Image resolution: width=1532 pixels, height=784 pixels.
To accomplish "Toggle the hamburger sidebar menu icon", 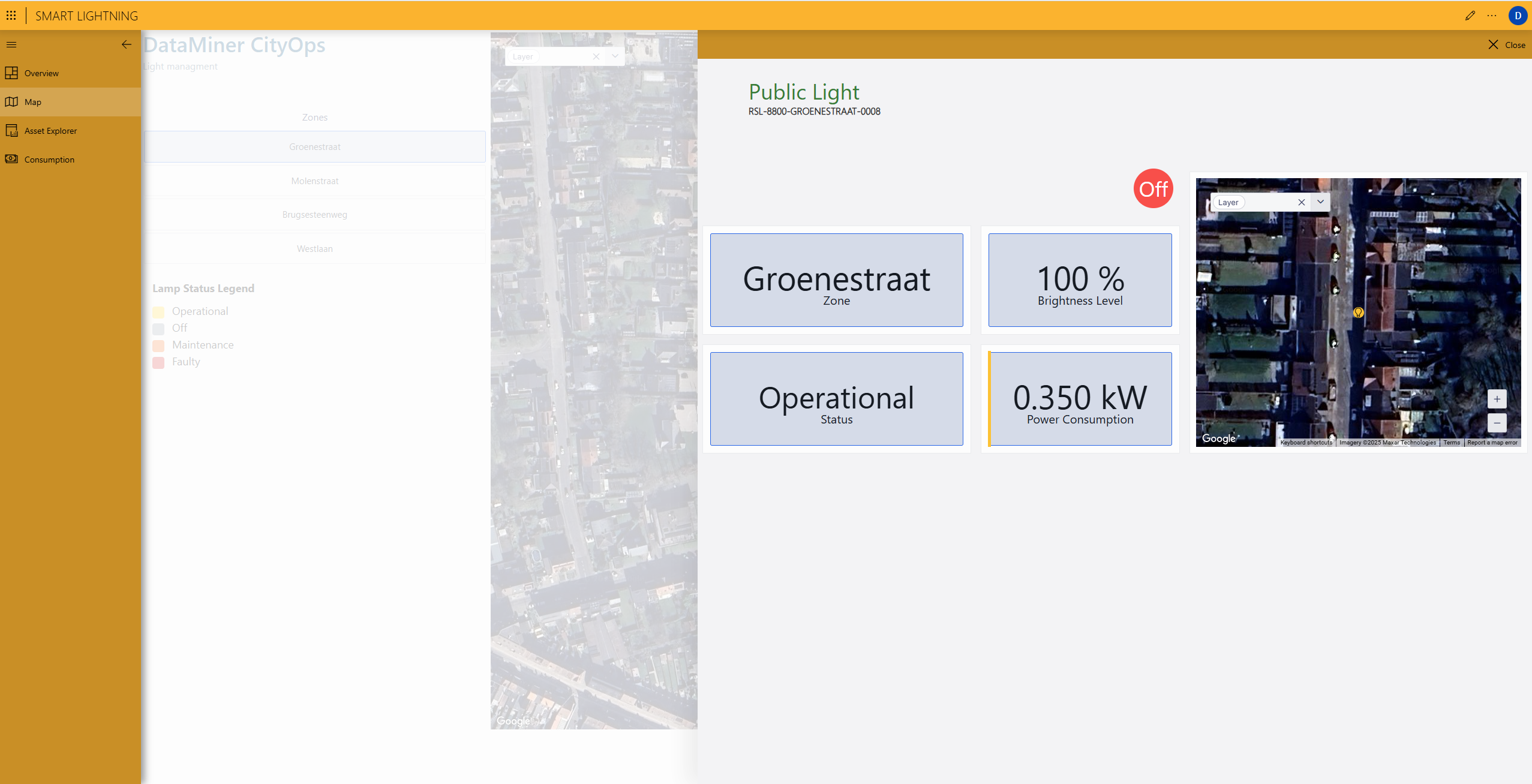I will pos(11,44).
